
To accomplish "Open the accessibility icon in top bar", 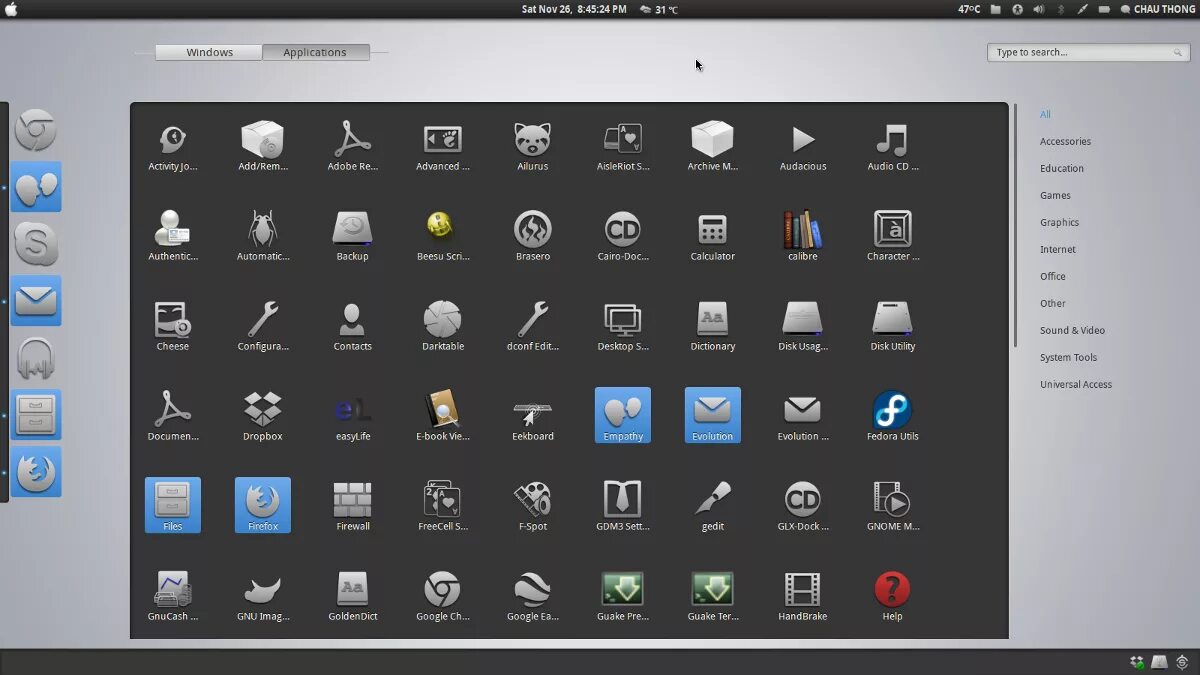I will (x=1017, y=9).
